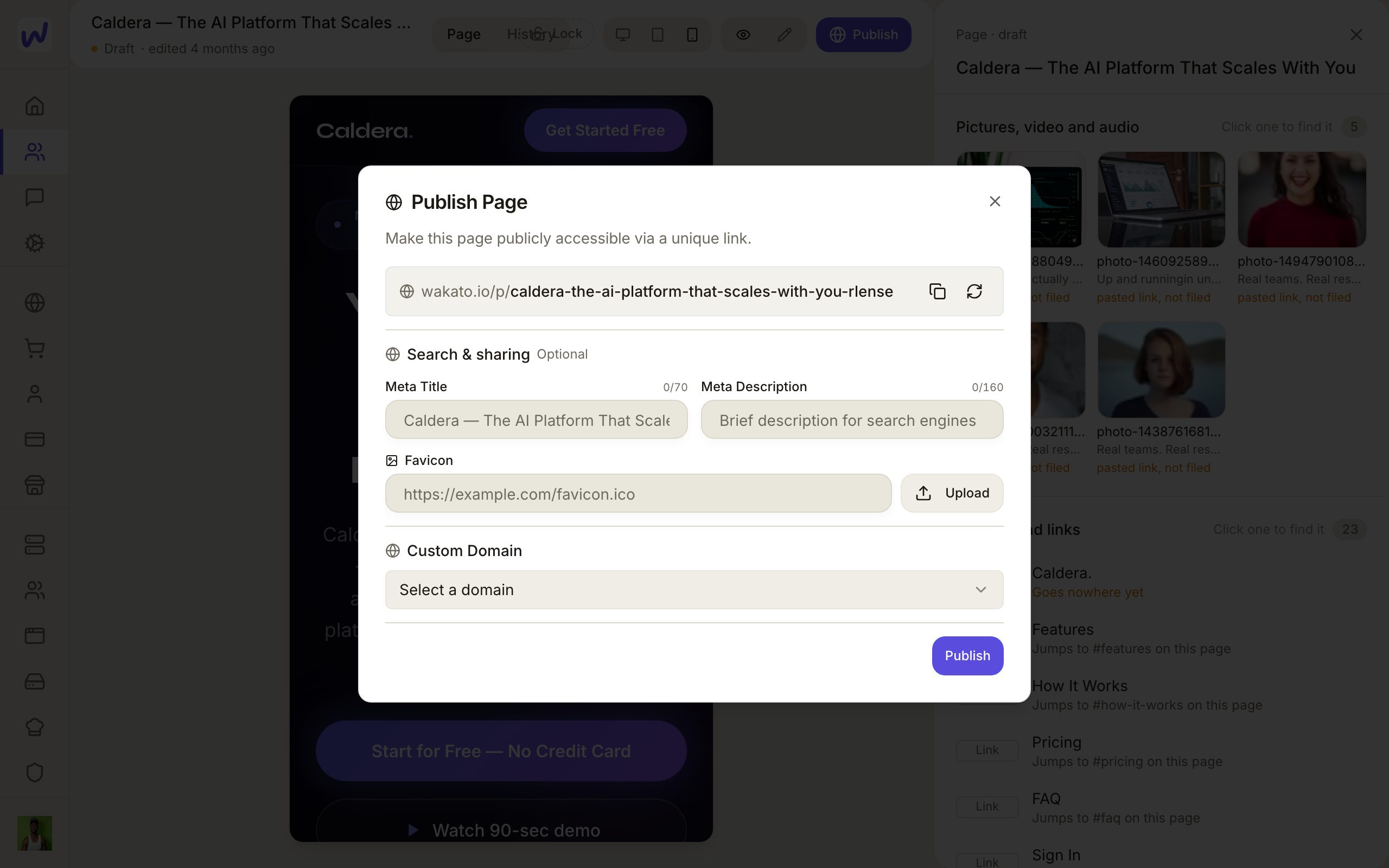Image resolution: width=1389 pixels, height=868 pixels.
Task: Open the storefront sidebar icon
Action: [34, 485]
